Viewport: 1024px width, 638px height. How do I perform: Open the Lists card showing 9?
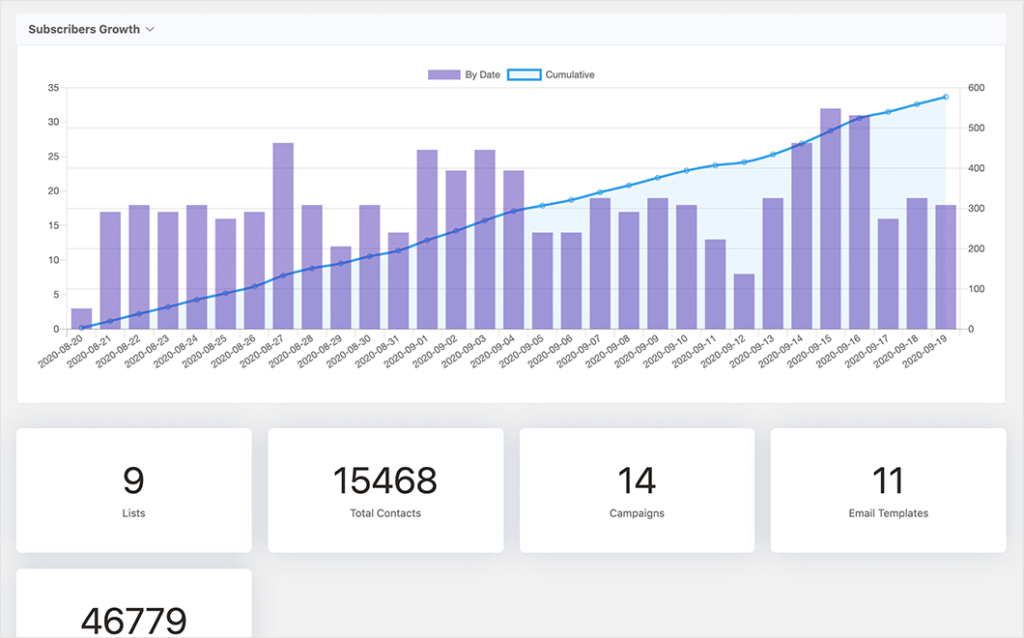[134, 489]
